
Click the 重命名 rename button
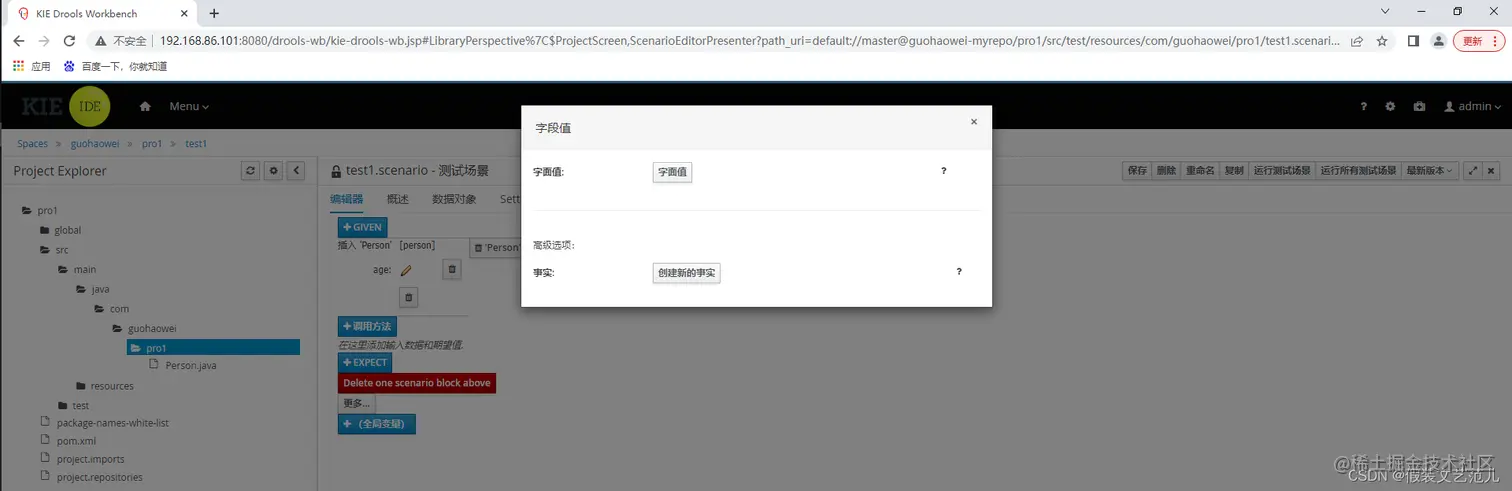pos(1200,171)
